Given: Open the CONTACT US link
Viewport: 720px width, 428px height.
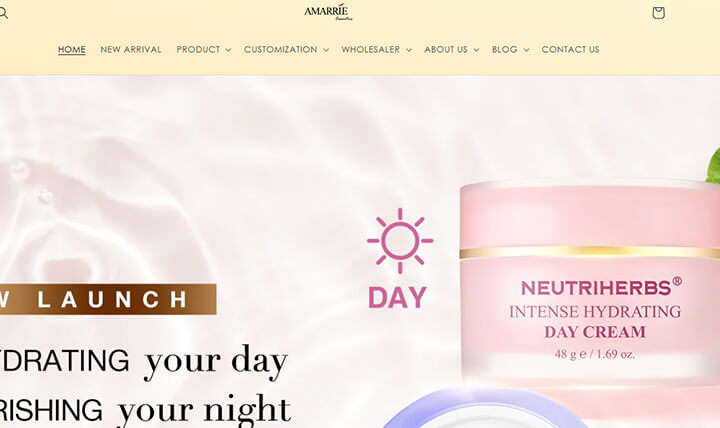Looking at the screenshot, I should 570,49.
